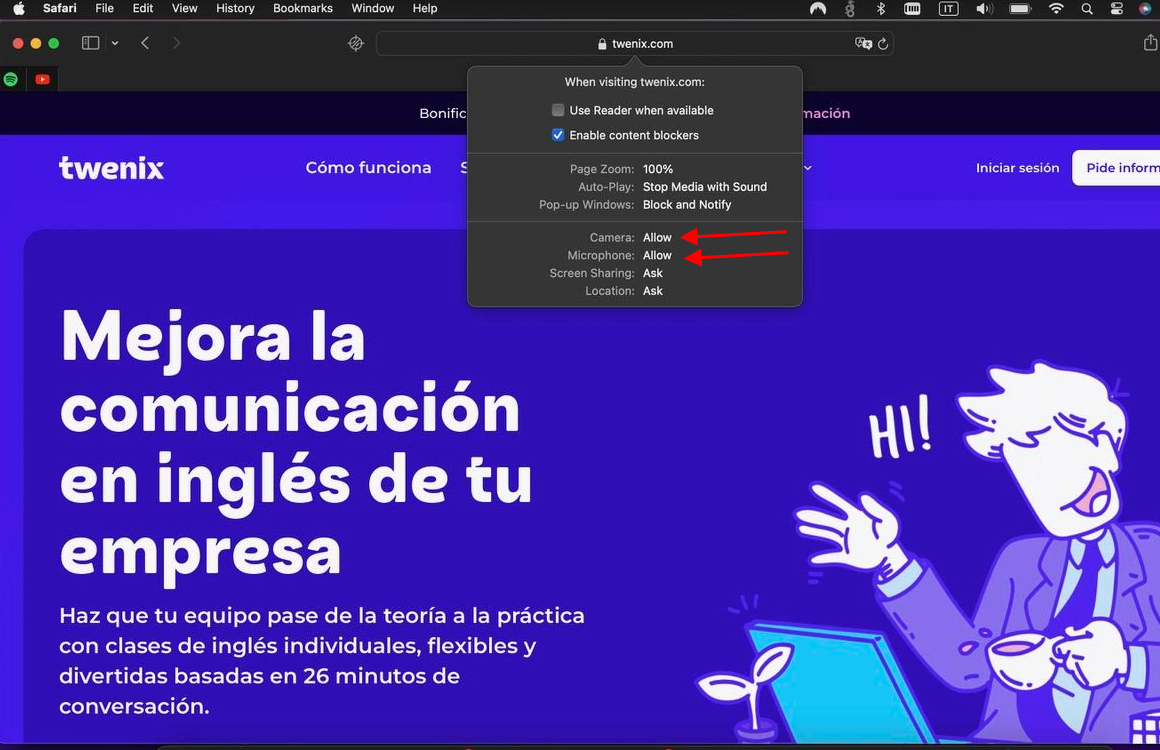The height and width of the screenshot is (750, 1160).
Task: Open the volume menu bar icon
Action: (x=984, y=9)
